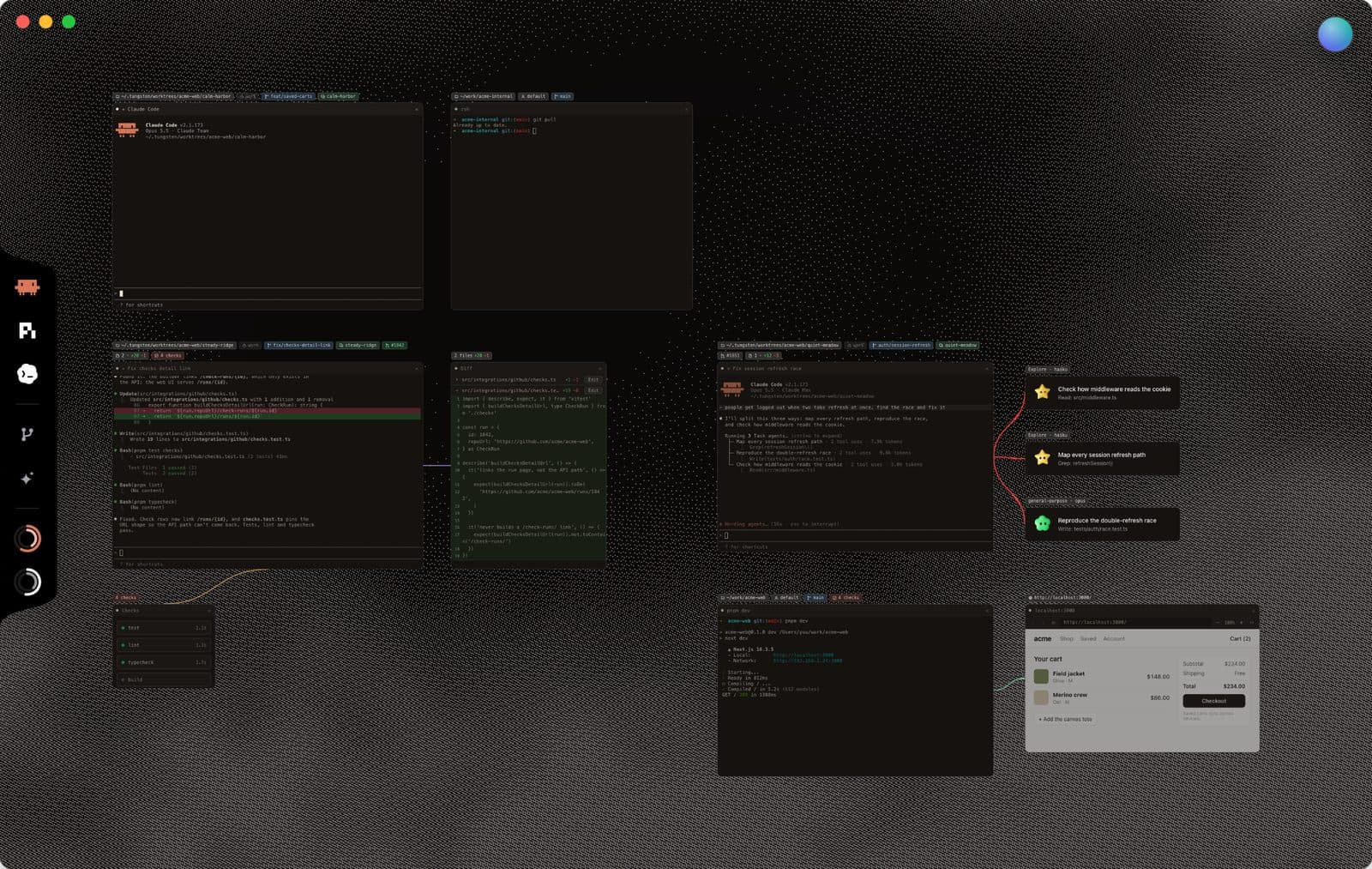Click the 'default' tag beside acme-internal

point(533,96)
